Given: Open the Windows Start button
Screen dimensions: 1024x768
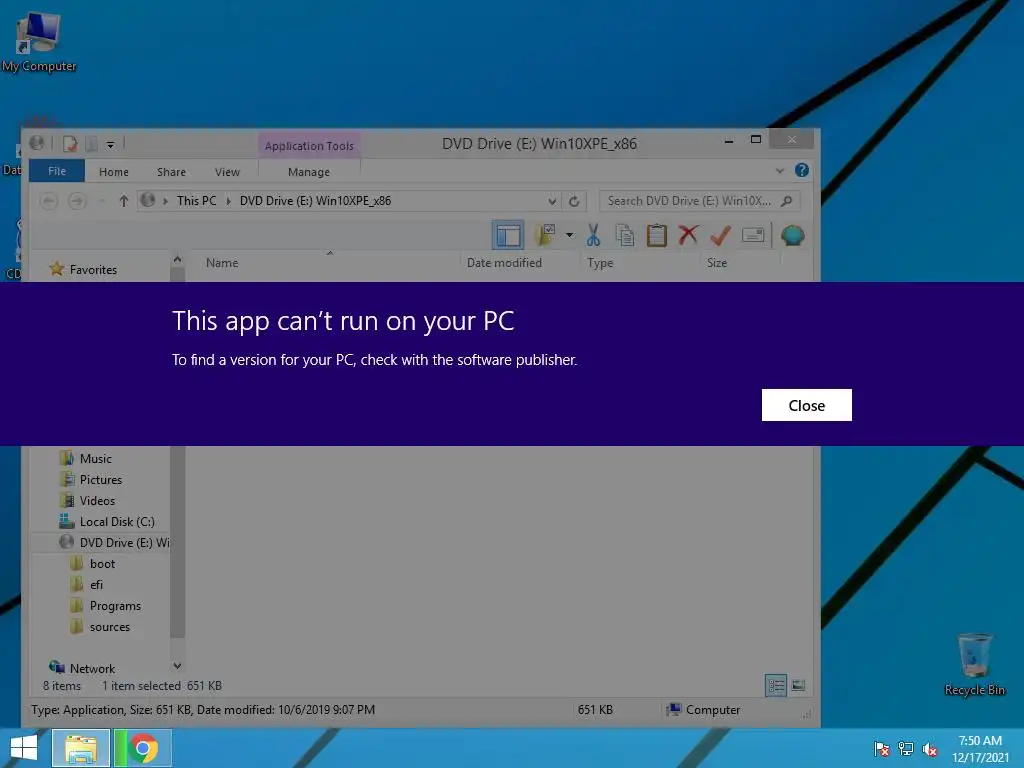Looking at the screenshot, I should [x=24, y=748].
